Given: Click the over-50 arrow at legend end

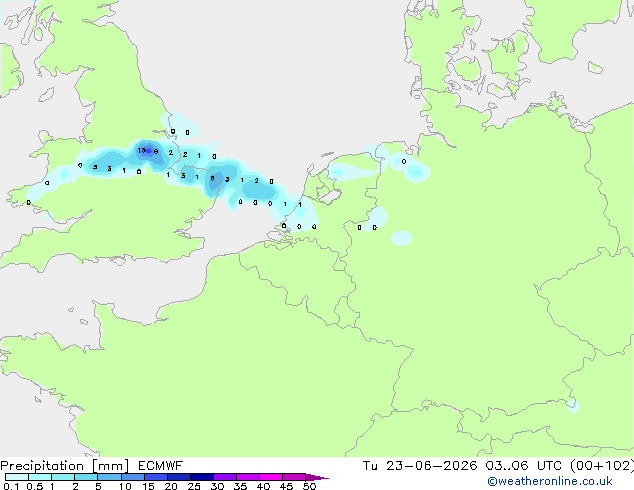Looking at the screenshot, I should pyautogui.click(x=317, y=477).
